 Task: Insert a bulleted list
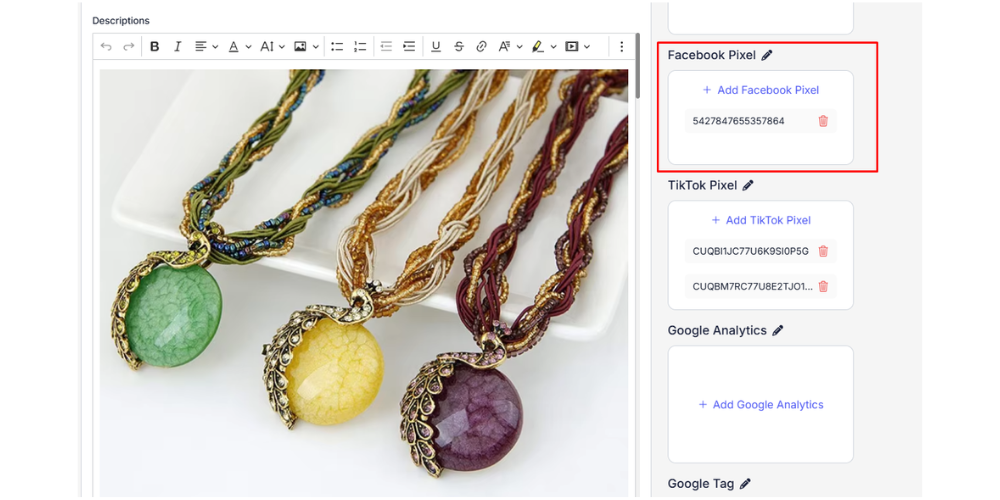tap(337, 47)
